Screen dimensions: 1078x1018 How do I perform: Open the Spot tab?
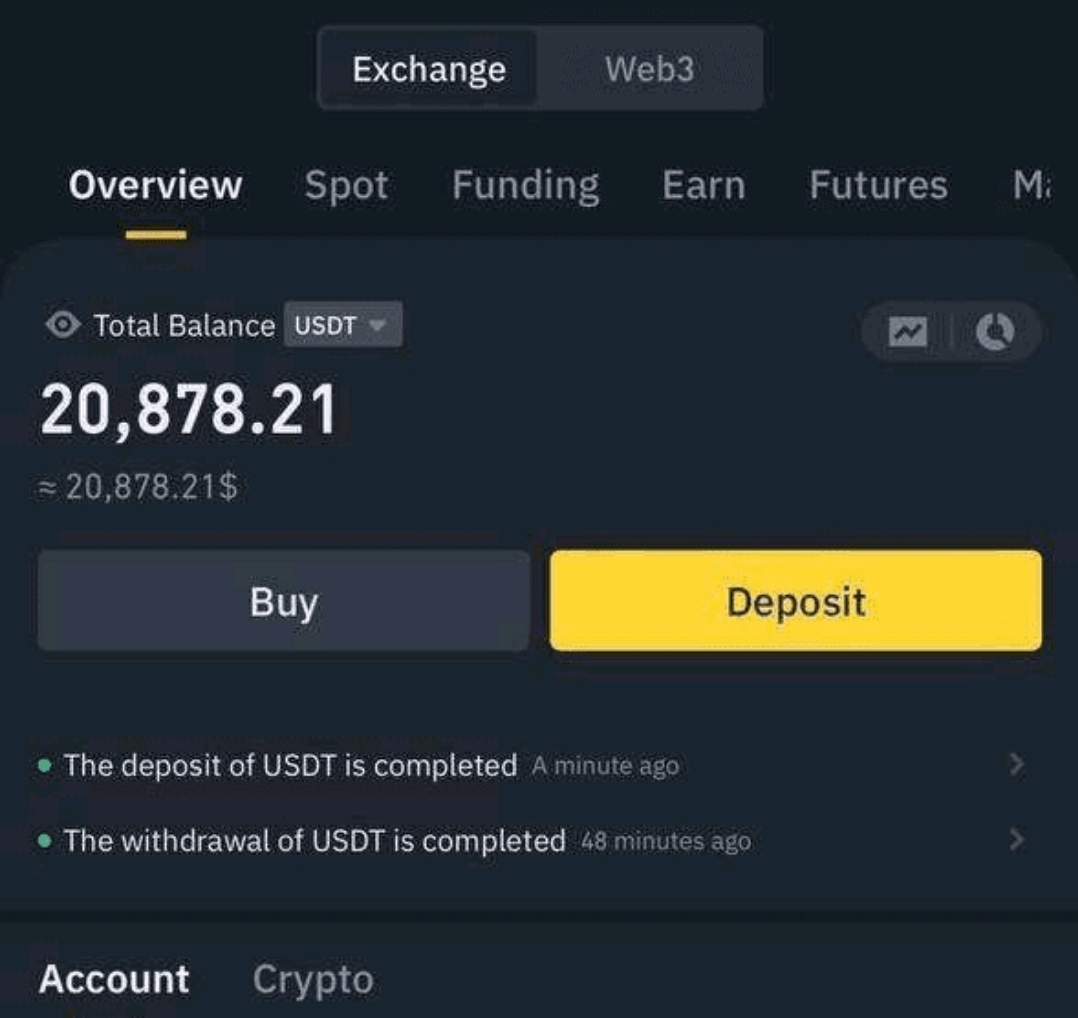[x=346, y=186]
